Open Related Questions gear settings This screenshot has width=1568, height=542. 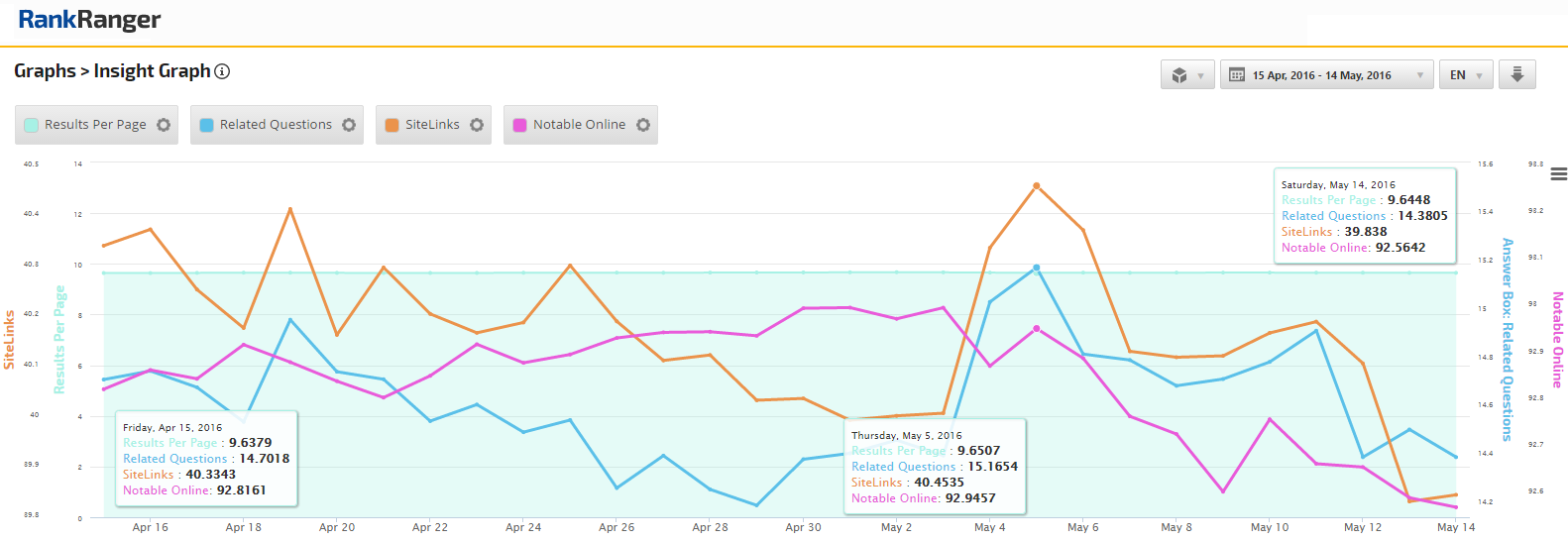[349, 125]
